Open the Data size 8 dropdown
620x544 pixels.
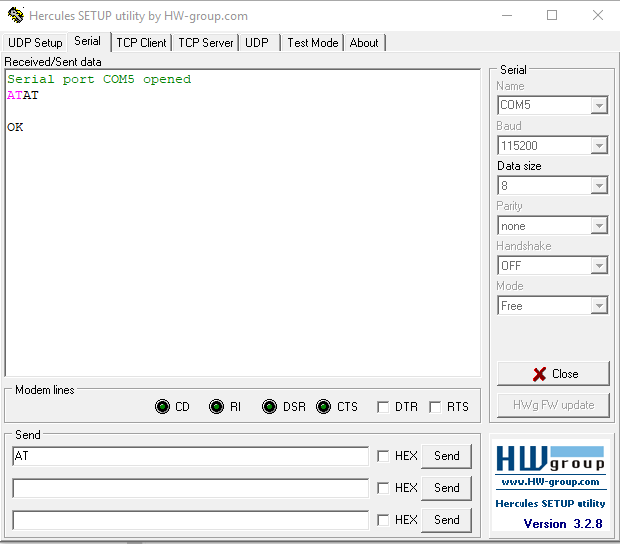599,185
